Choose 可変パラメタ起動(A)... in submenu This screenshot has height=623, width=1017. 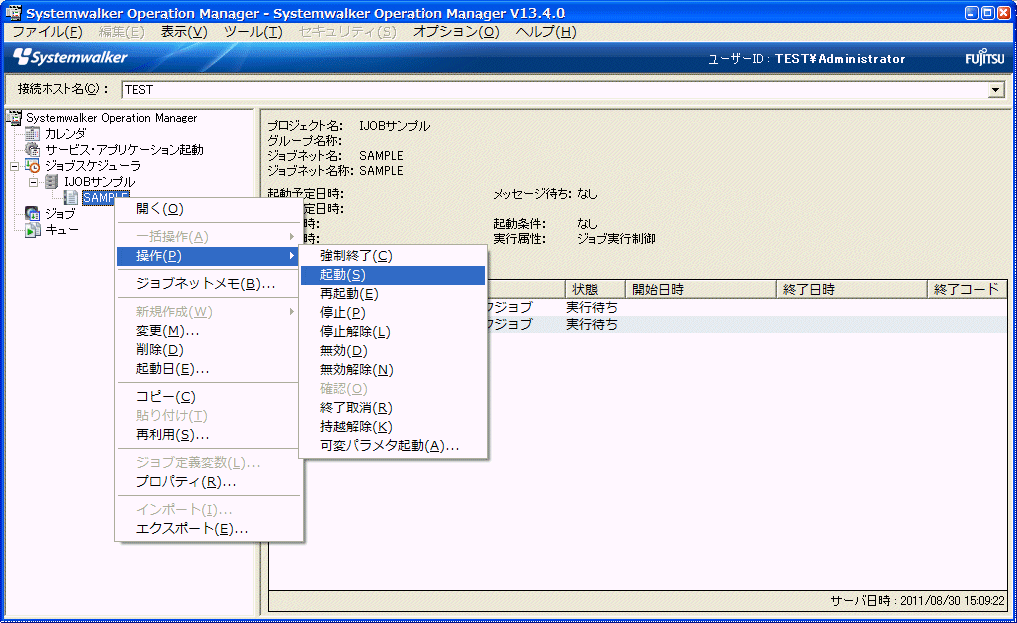(x=393, y=446)
